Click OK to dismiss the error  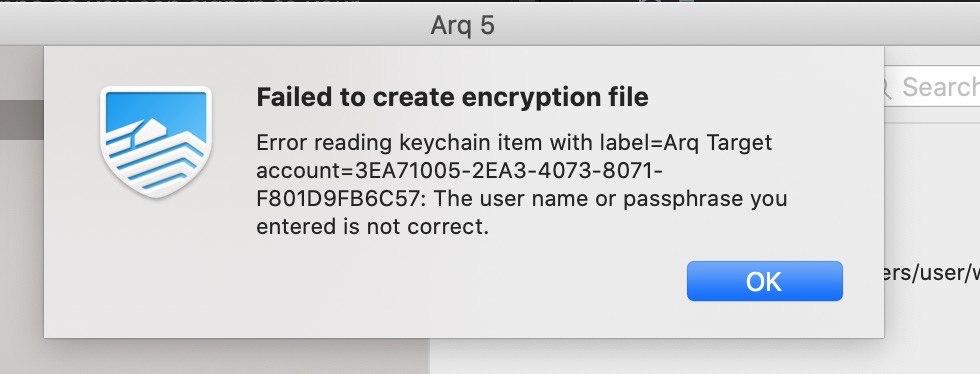[x=764, y=281]
